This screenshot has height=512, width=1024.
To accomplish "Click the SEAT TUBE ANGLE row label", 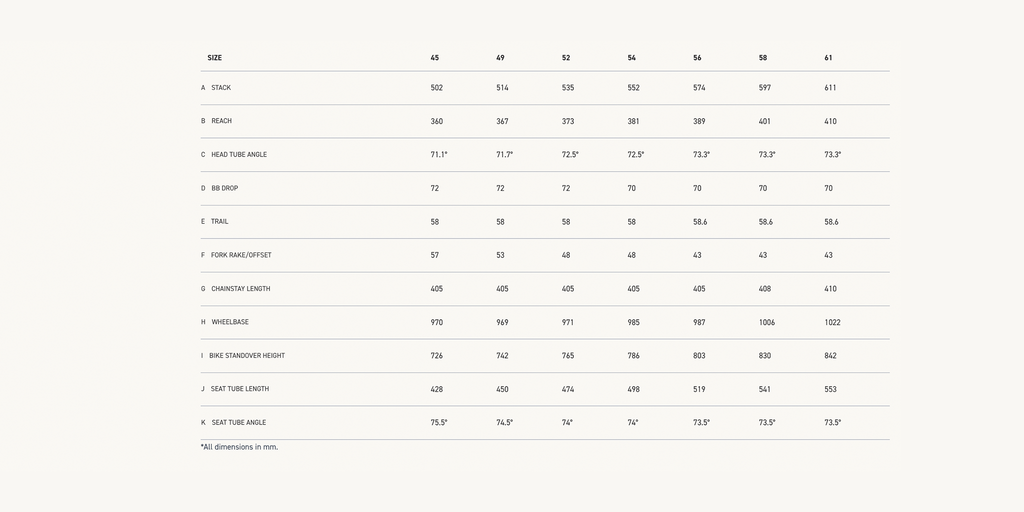I will (239, 423).
